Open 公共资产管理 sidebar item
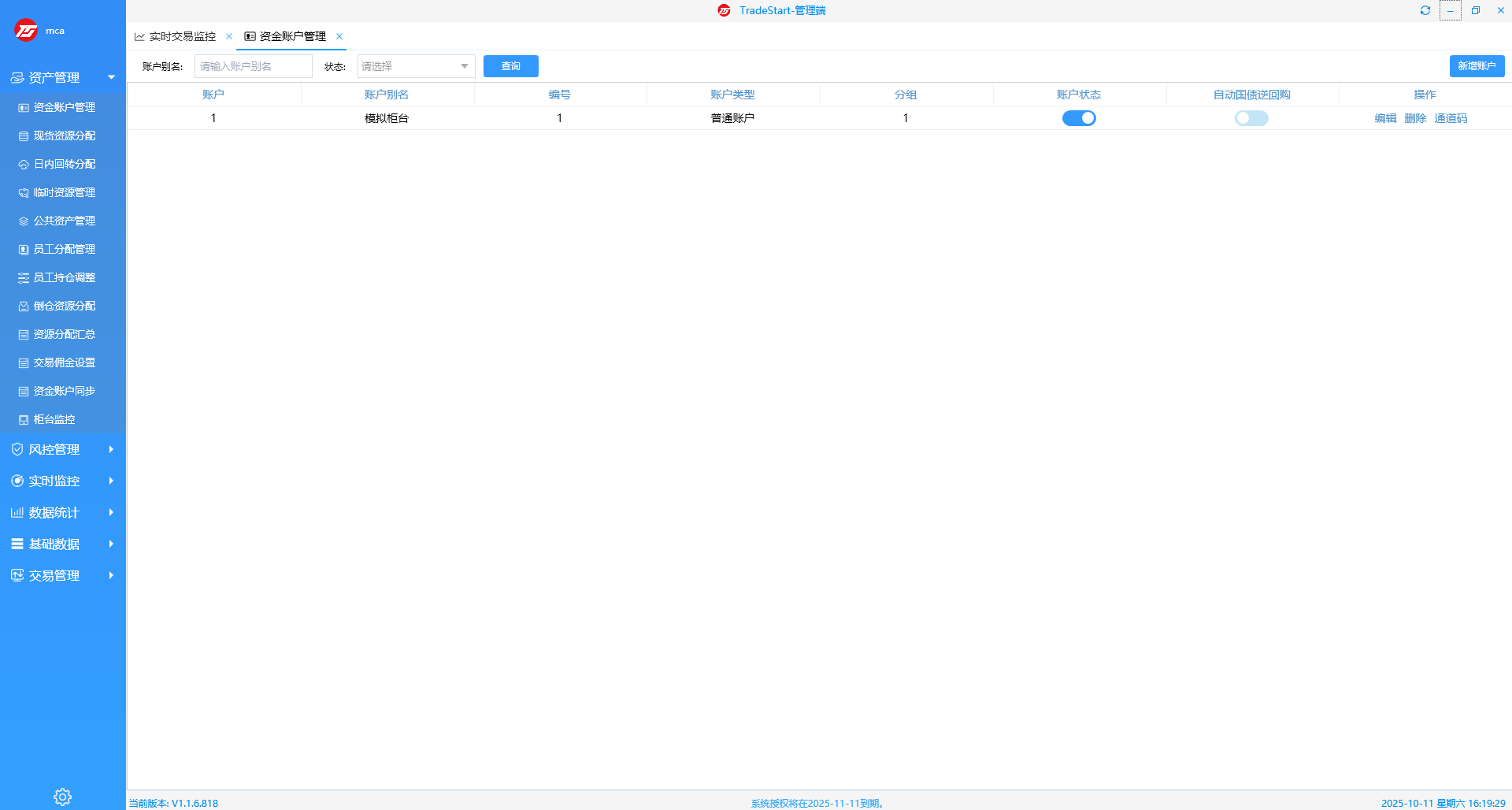Viewport: 1512px width, 810px height. tap(63, 221)
